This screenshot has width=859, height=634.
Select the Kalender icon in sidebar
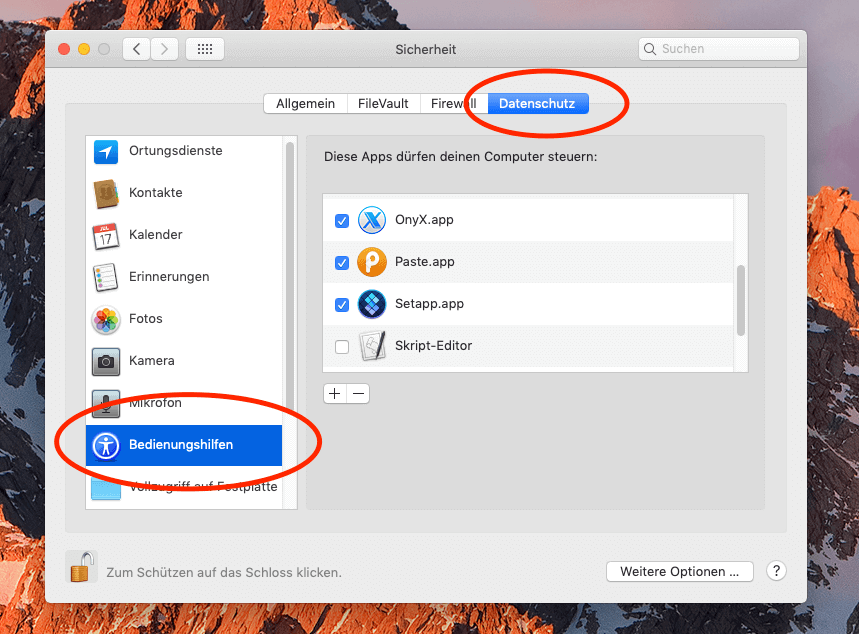(x=106, y=236)
